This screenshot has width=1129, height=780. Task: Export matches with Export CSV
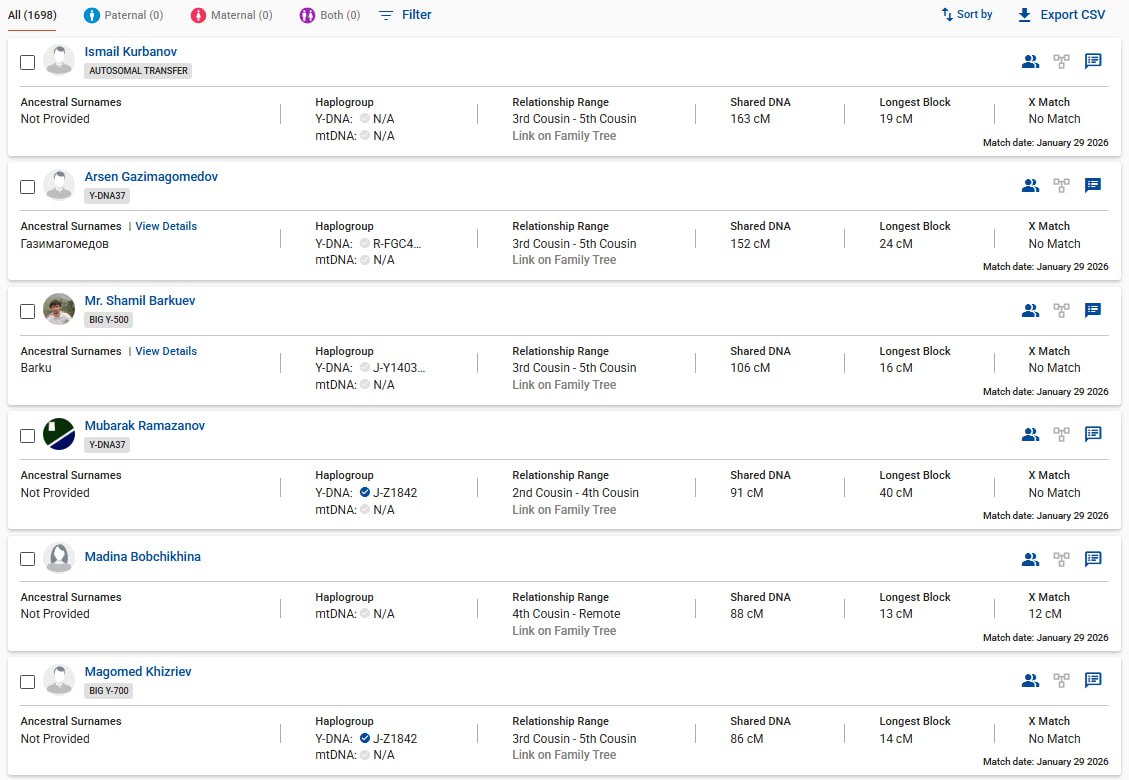coord(1061,15)
